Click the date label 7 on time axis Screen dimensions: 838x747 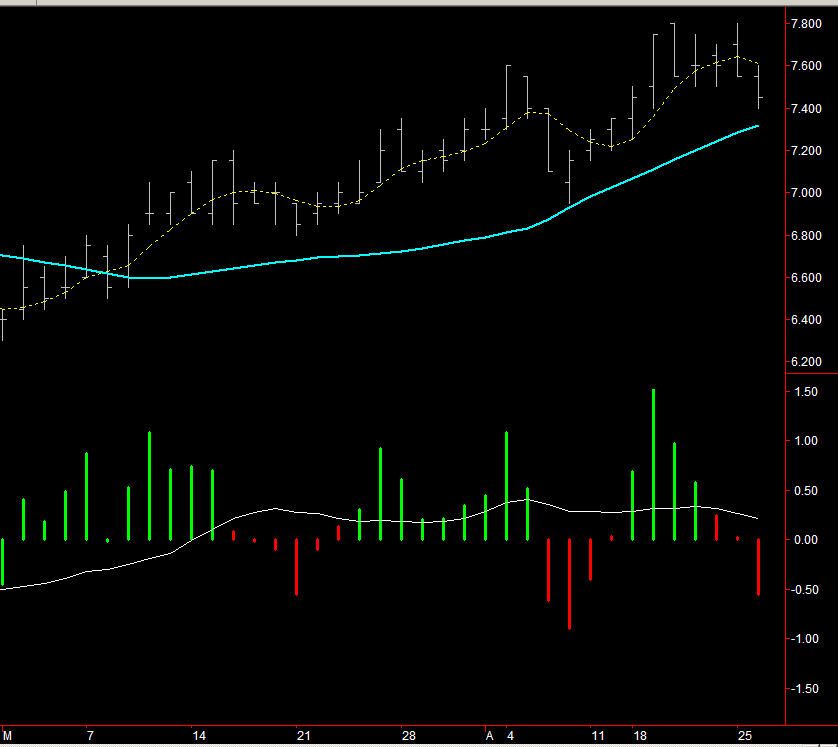pyautogui.click(x=90, y=736)
